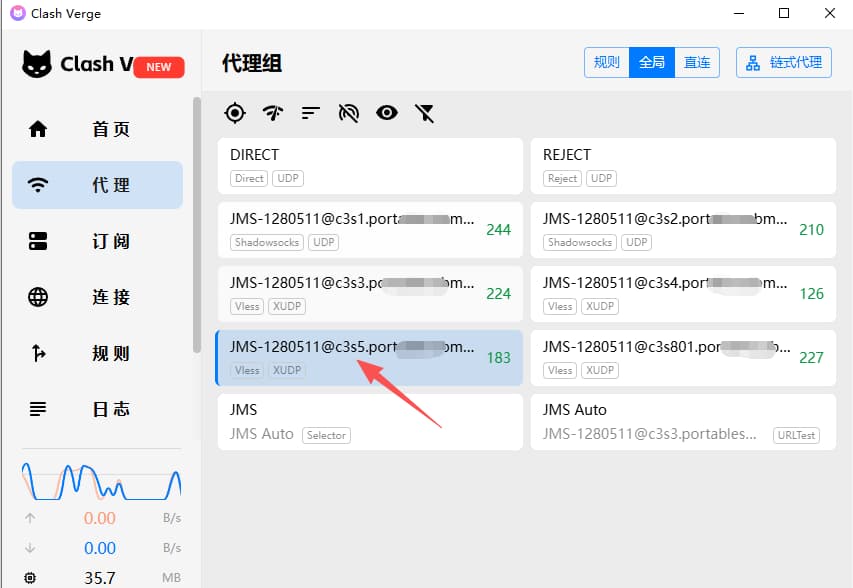Run the delay test wifi icon
The width and height of the screenshot is (853, 588).
(x=273, y=113)
